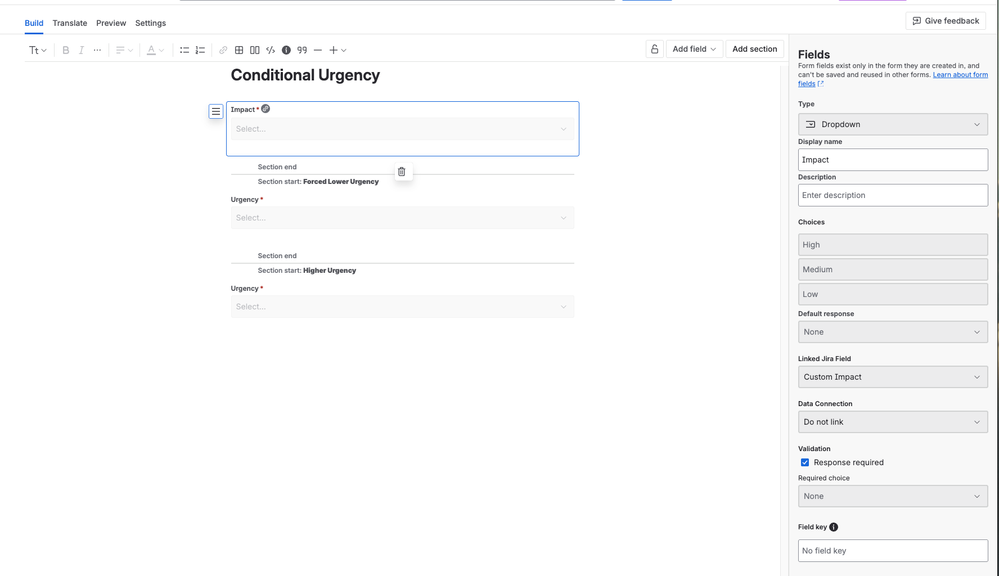
Task: Open the field Type dropdown
Action: pyautogui.click(x=893, y=124)
